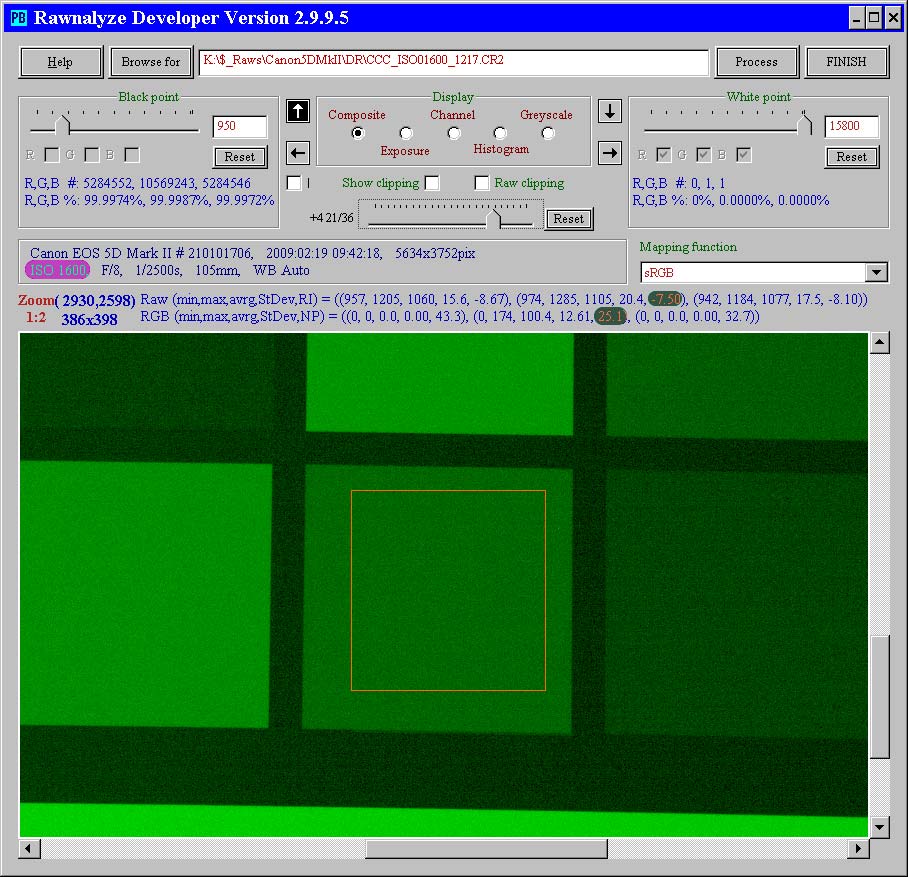The width and height of the screenshot is (908, 877).
Task: Click the down arrow navigation button
Action: 610,111
